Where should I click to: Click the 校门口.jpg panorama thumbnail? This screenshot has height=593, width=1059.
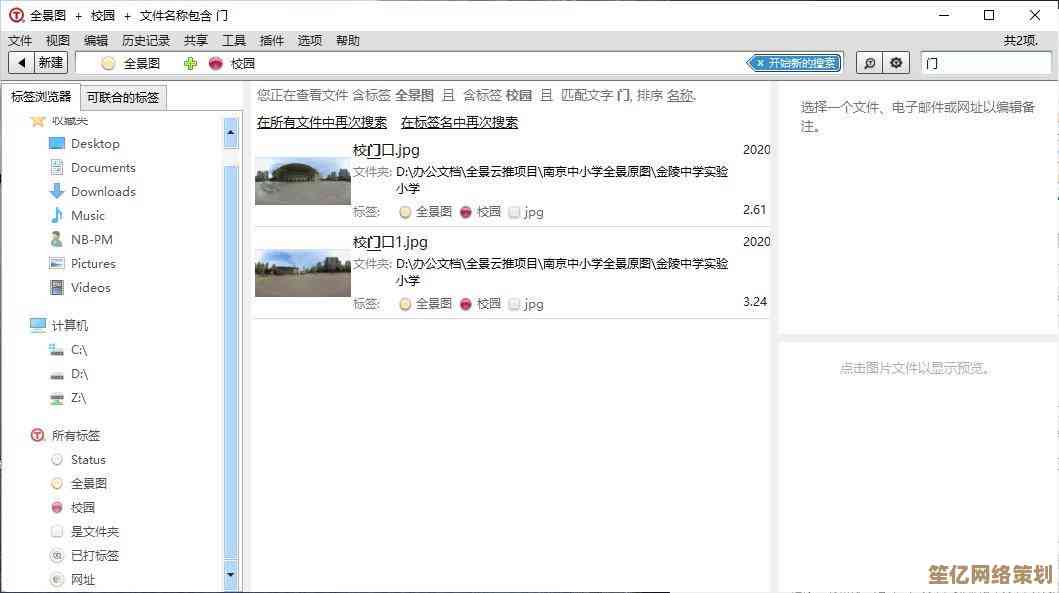[302, 181]
